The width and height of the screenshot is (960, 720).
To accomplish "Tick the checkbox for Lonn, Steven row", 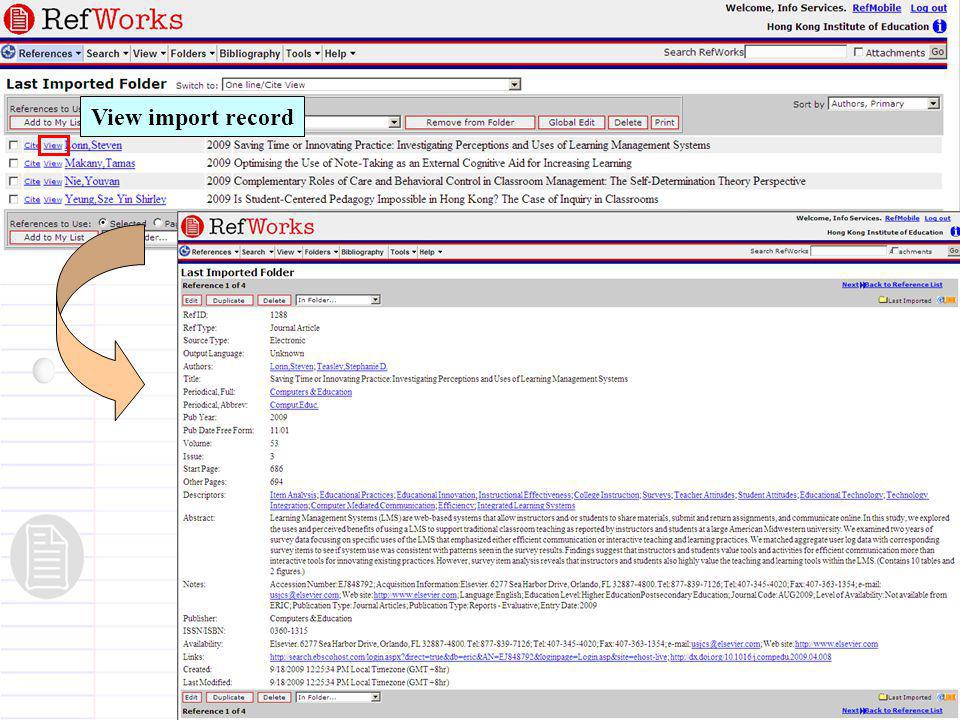I will tap(13, 145).
